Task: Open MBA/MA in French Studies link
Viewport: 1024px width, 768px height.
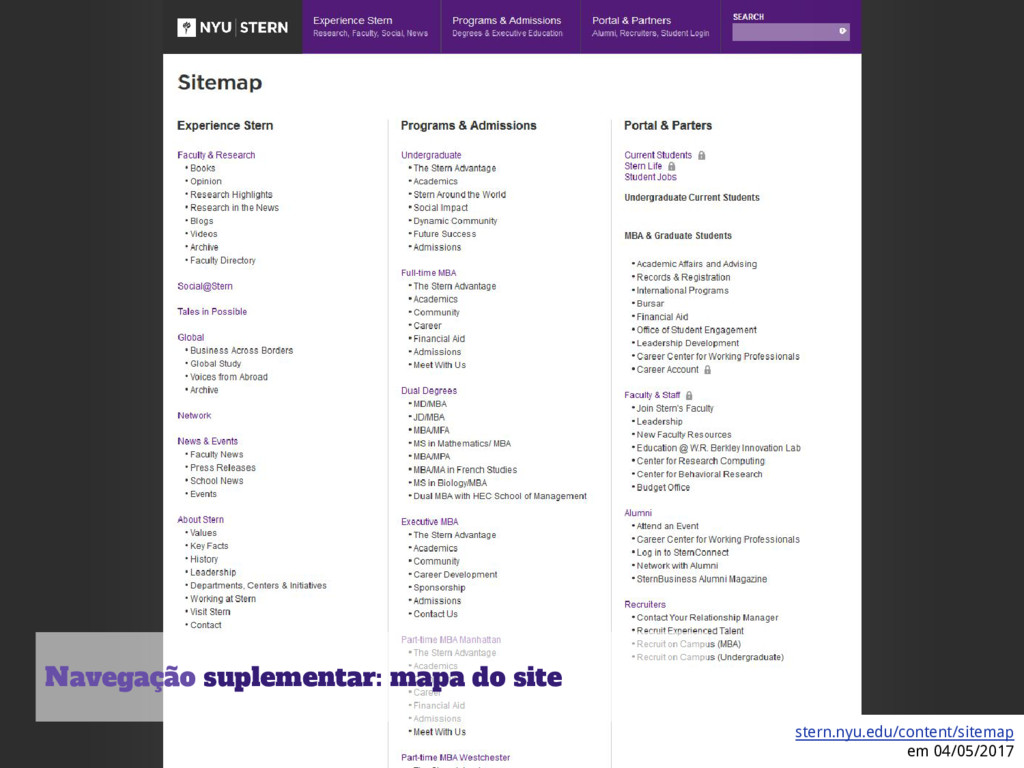Action: [465, 470]
